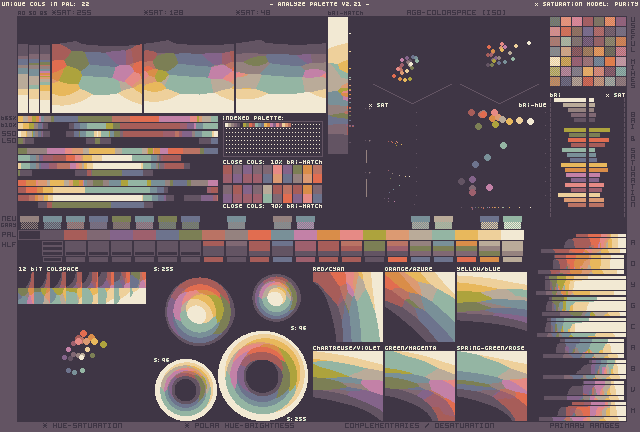640x432 pixels.
Task: Open the hue-brightness chart under %SAT:48
Action: pyautogui.click(x=281, y=77)
